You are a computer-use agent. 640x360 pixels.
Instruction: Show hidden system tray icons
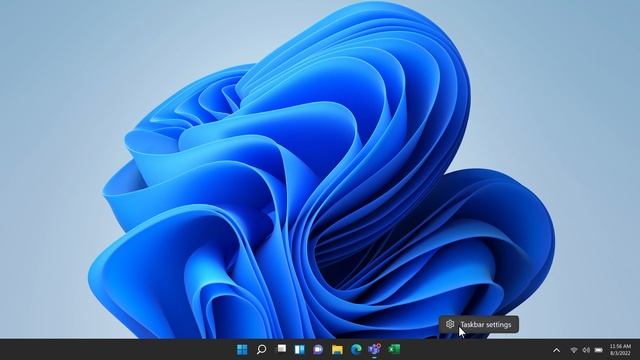(x=556, y=350)
